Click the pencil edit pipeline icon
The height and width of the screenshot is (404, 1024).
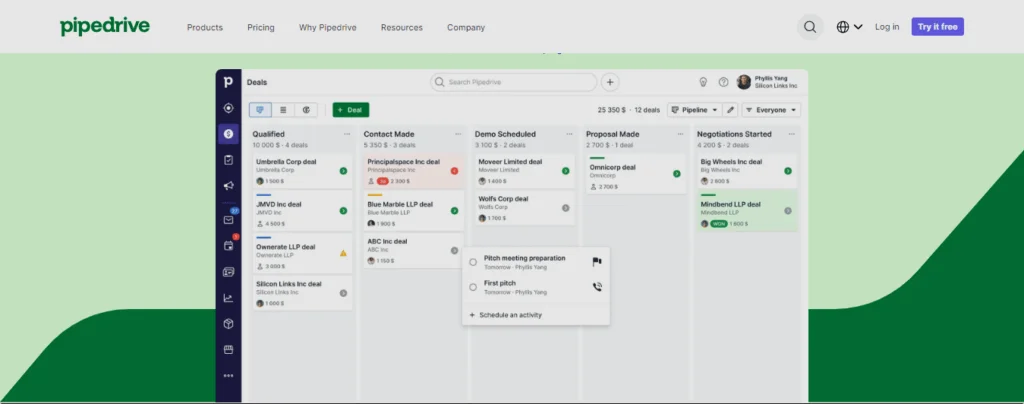(x=730, y=110)
